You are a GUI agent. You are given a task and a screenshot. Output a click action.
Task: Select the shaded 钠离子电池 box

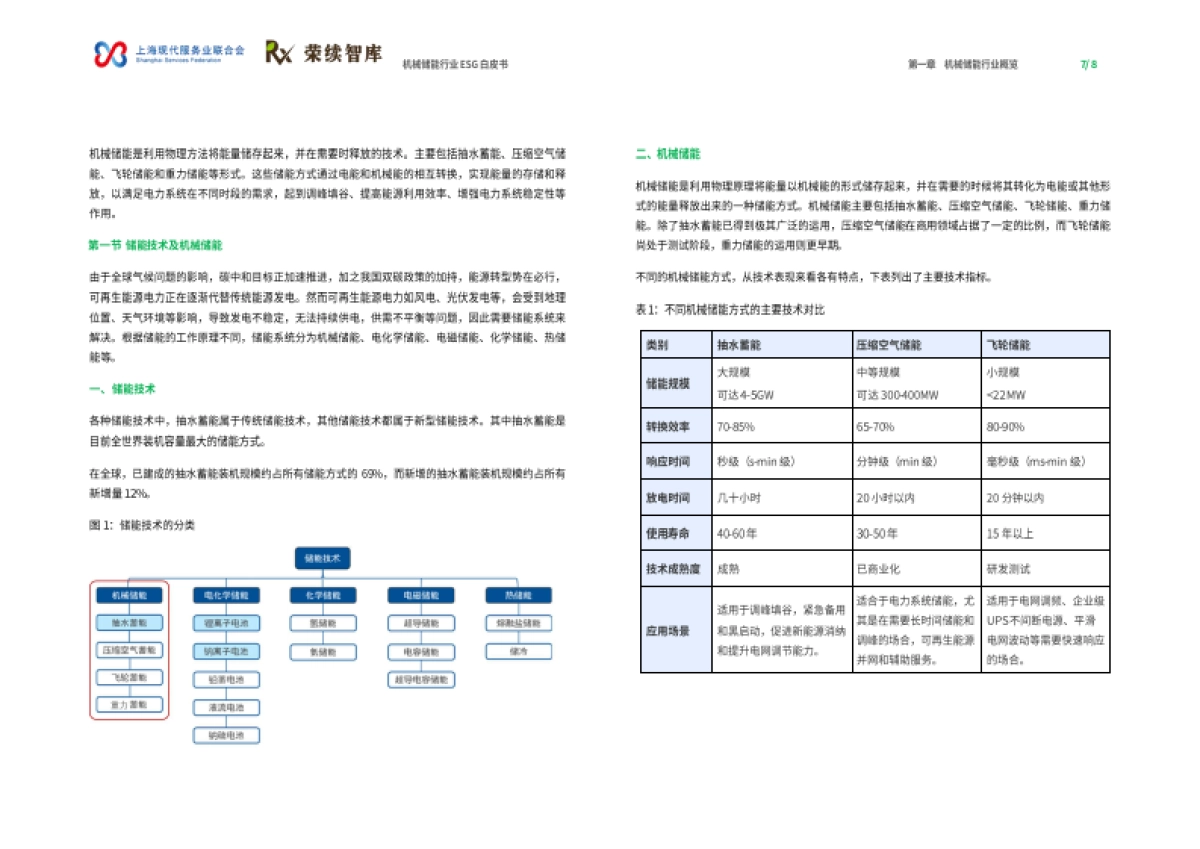coord(228,651)
